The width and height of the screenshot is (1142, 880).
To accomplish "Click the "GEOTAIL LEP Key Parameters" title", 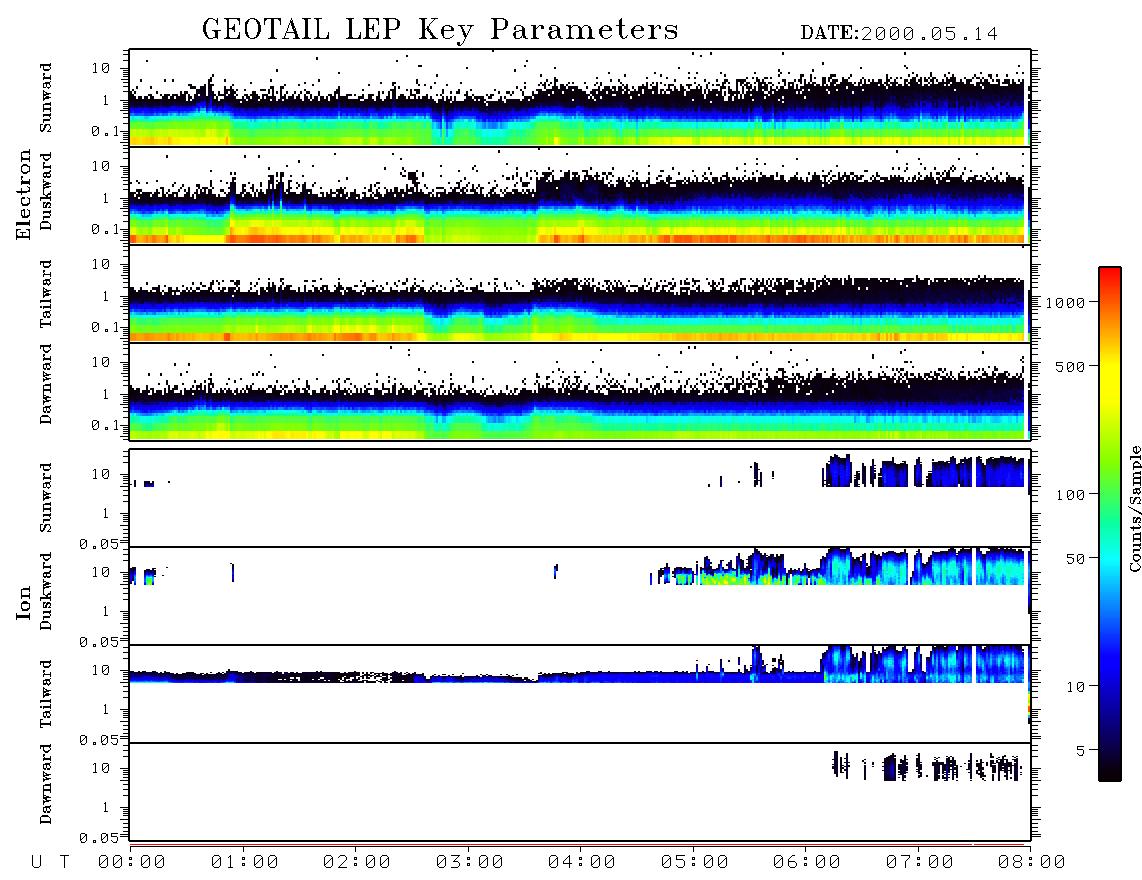I will point(440,30).
